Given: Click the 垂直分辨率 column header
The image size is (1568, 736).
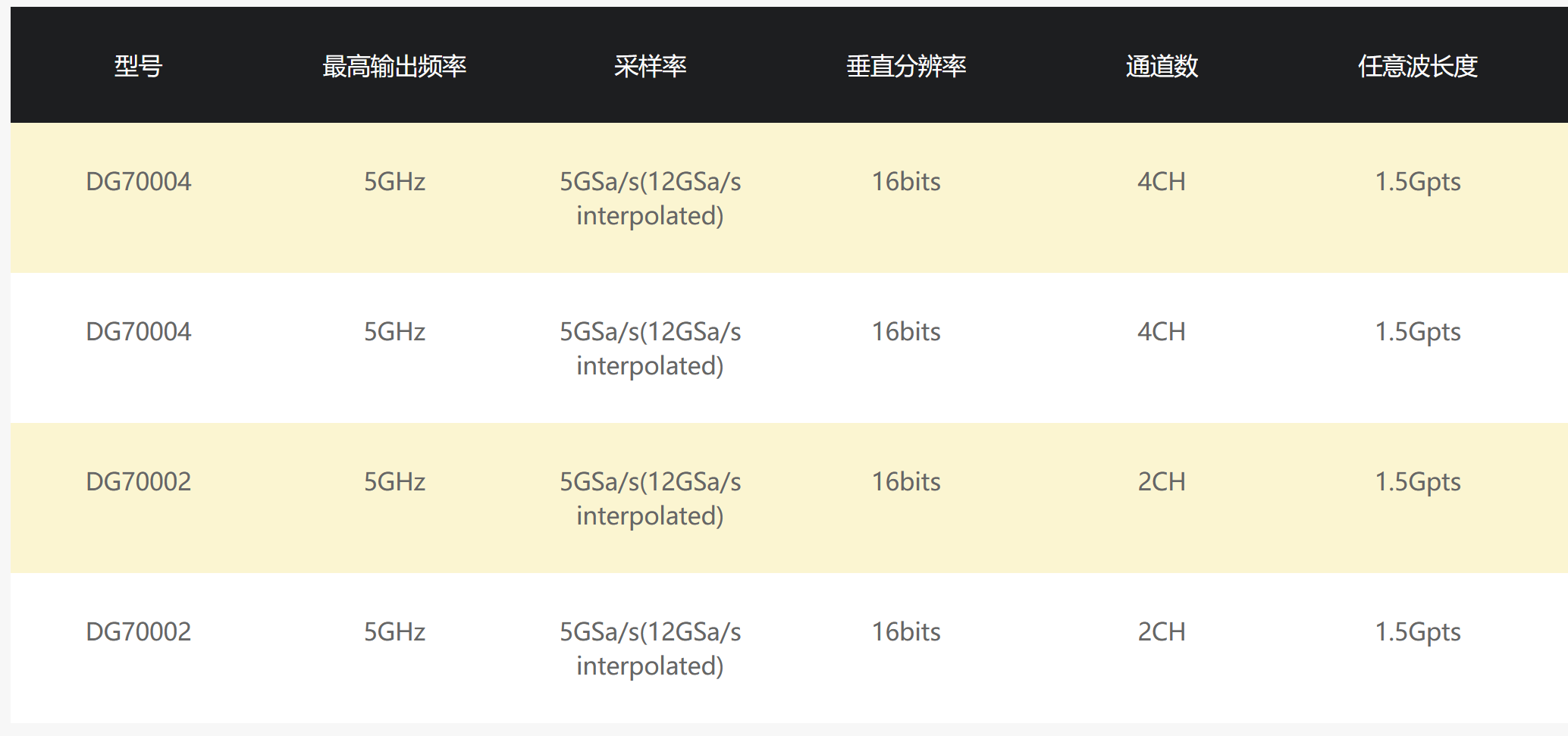Looking at the screenshot, I should tap(906, 67).
